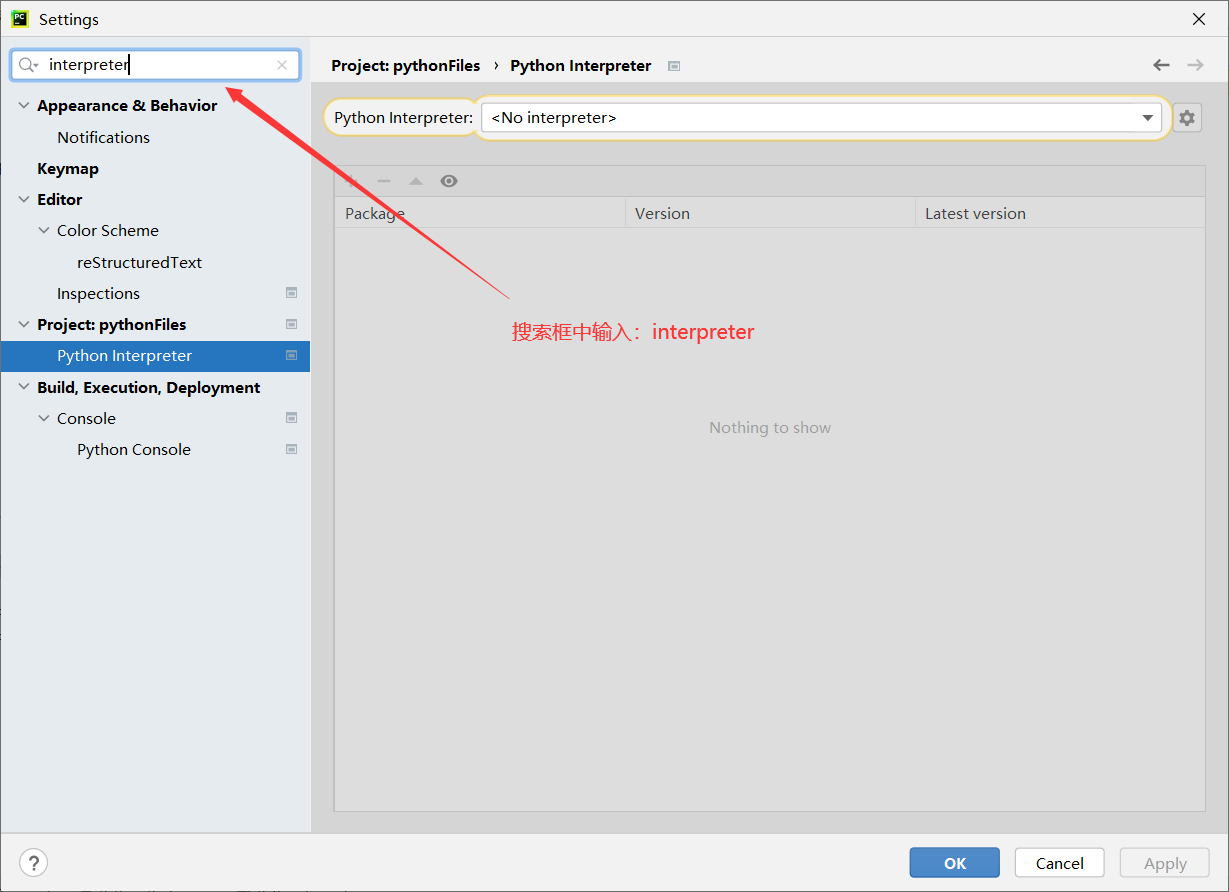Click Project: pythonFiles in the breadcrumb
The height and width of the screenshot is (892, 1229).
[x=405, y=64]
